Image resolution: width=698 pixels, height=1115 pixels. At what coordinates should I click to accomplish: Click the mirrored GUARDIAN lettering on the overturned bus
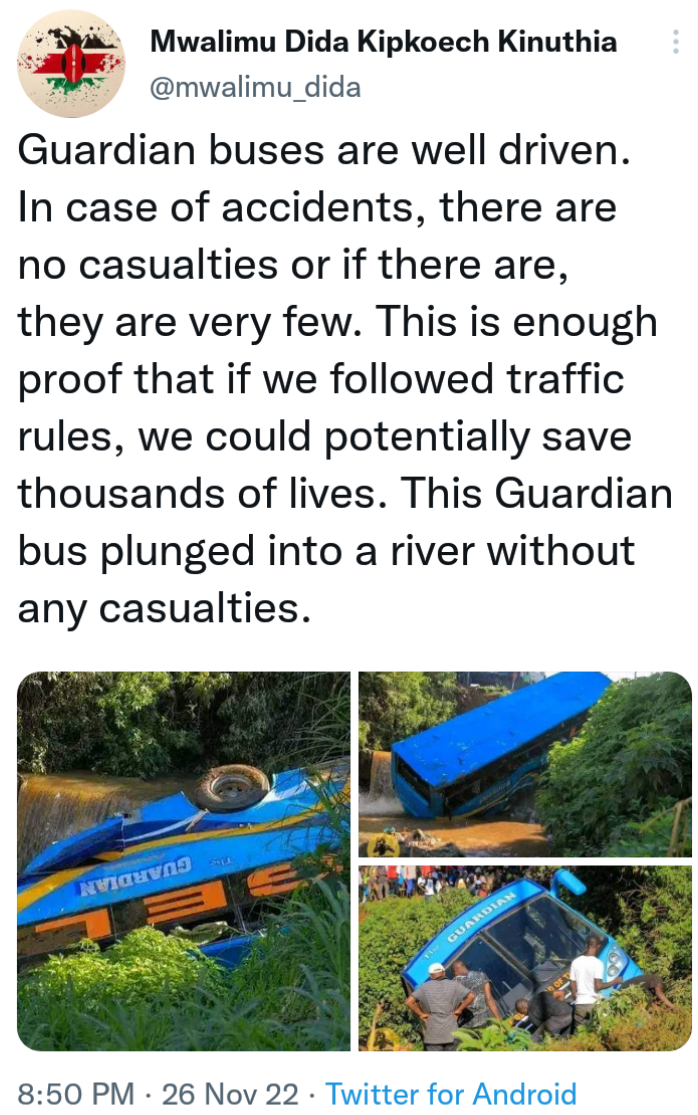(134, 875)
